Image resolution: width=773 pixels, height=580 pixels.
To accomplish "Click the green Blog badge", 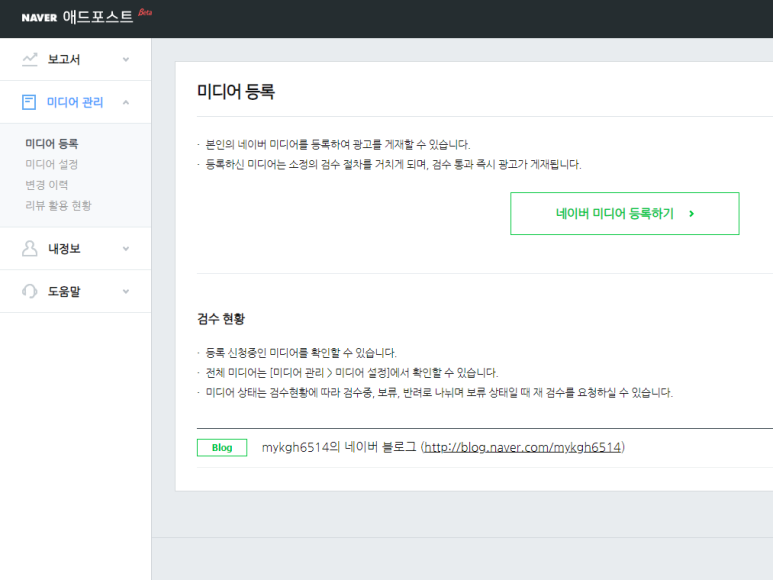I will pos(222,447).
